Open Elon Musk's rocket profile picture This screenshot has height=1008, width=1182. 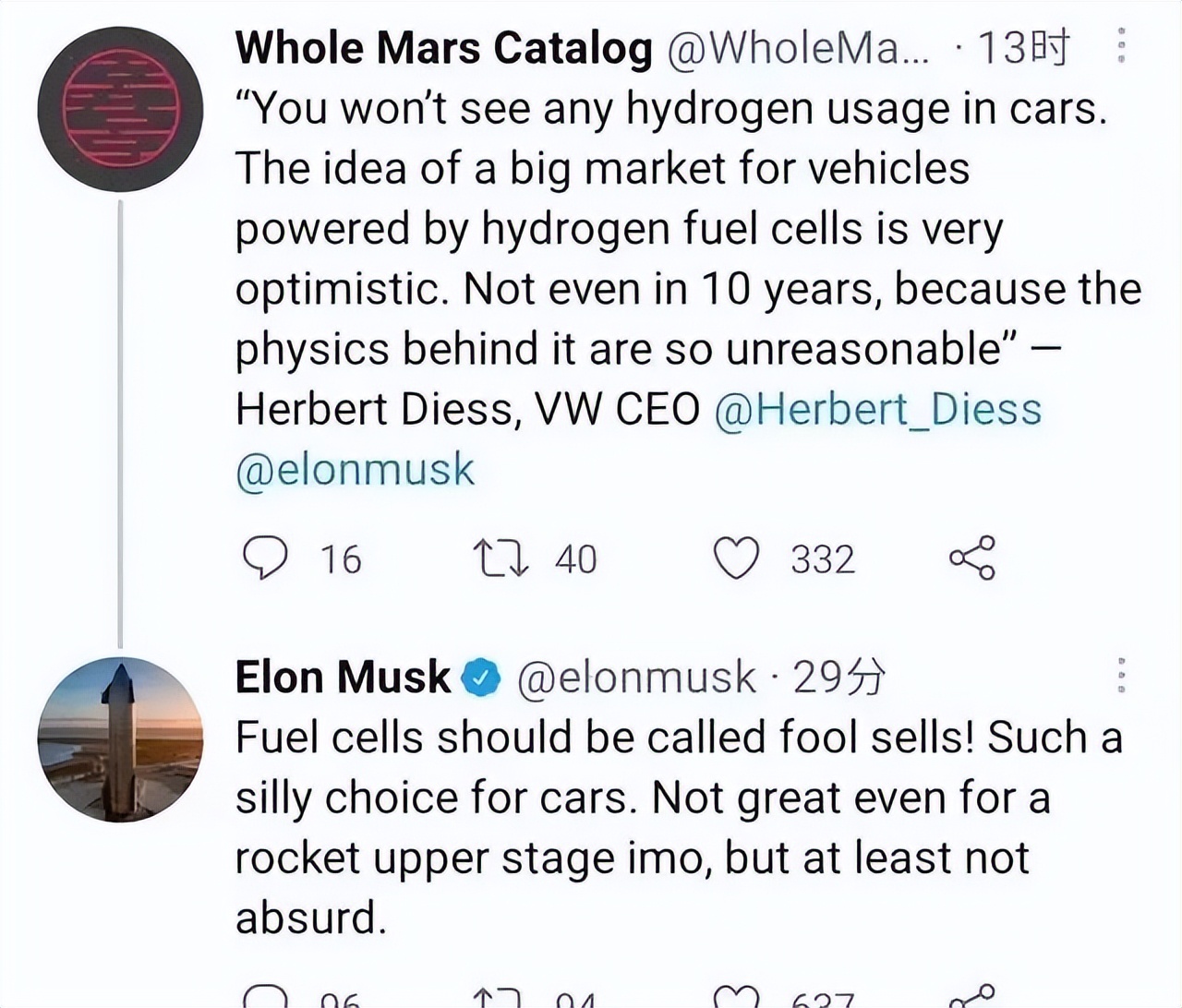pos(120,738)
